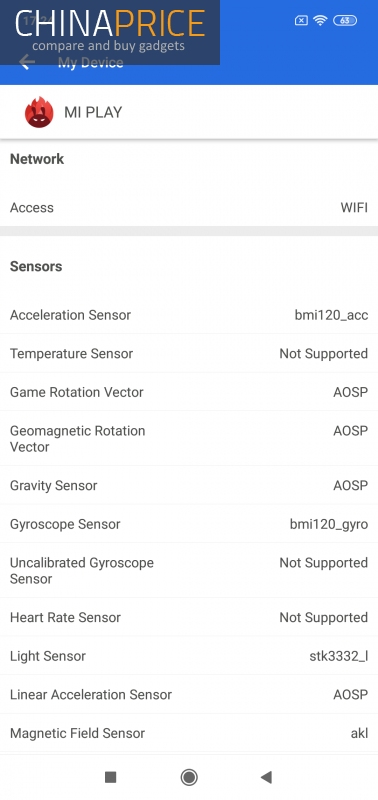This screenshot has width=378, height=800.
Task: Select the MI PLAY device name
Action: click(93, 112)
